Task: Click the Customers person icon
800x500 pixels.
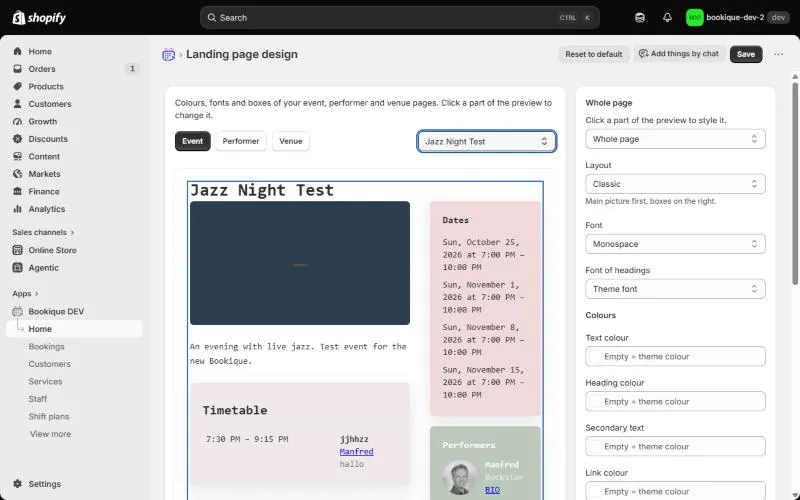Action: coord(18,104)
